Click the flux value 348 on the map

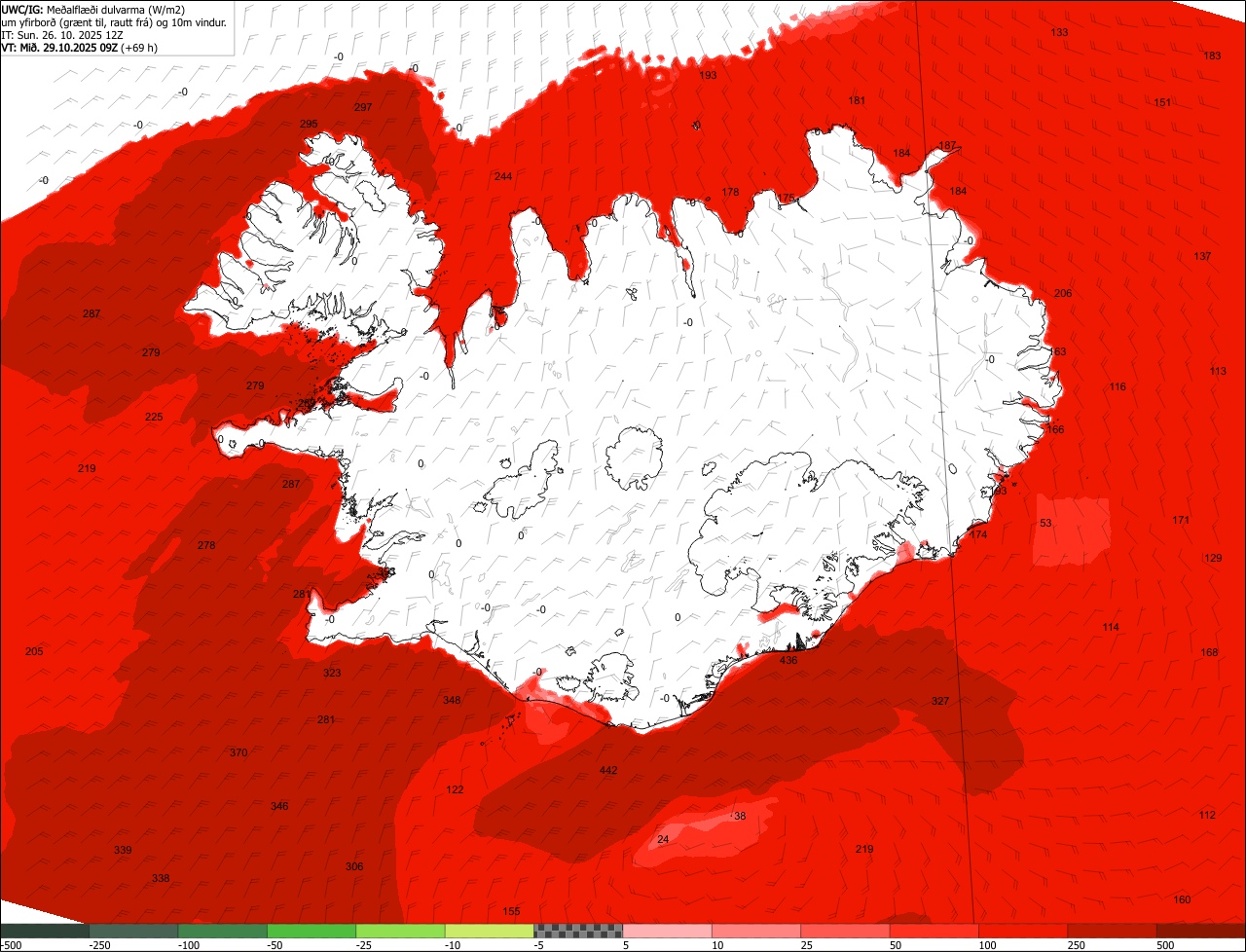(452, 701)
